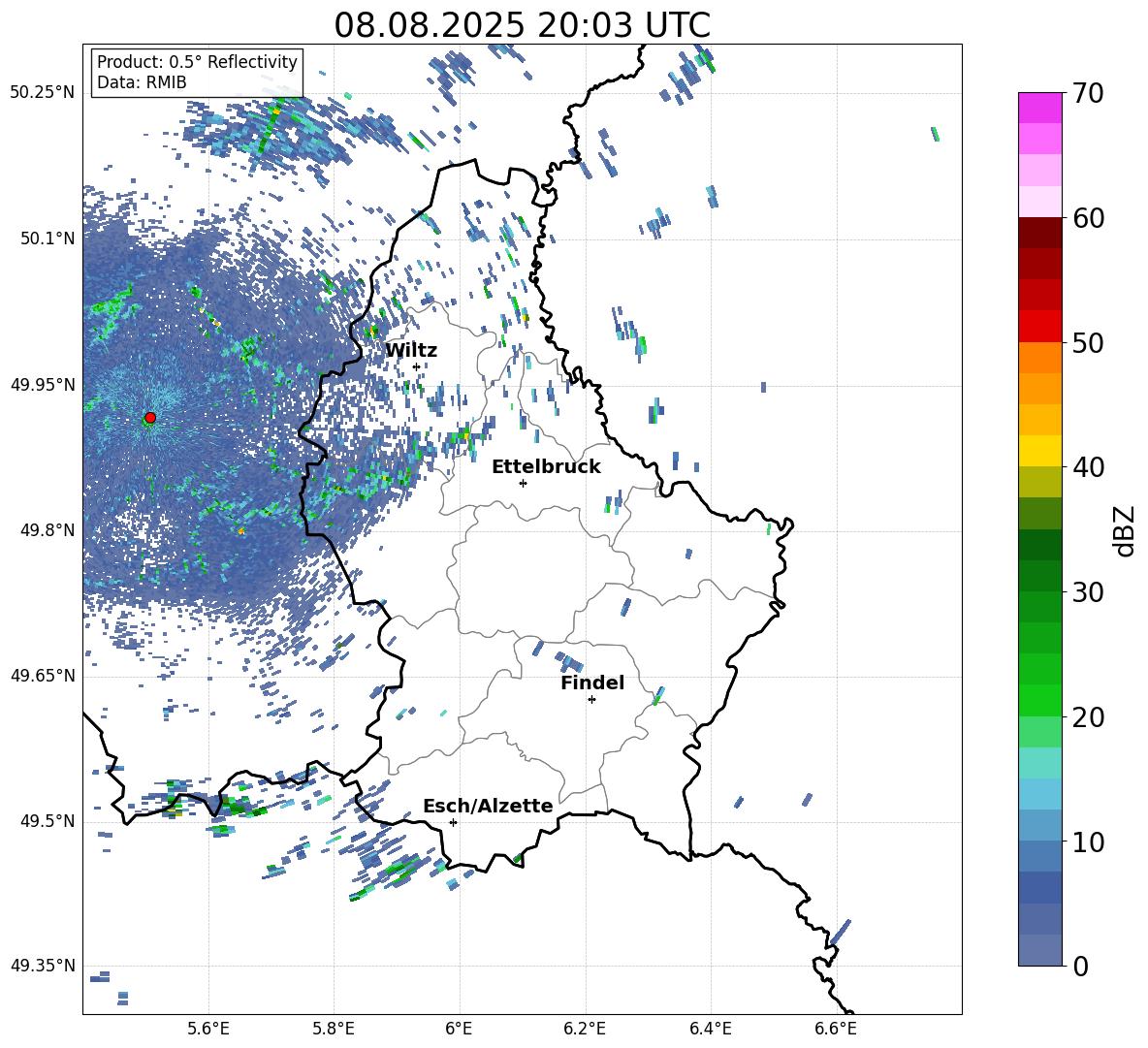Click the 20 dBZ colorbar tick label
The image size is (1148, 1048).
point(1088,717)
